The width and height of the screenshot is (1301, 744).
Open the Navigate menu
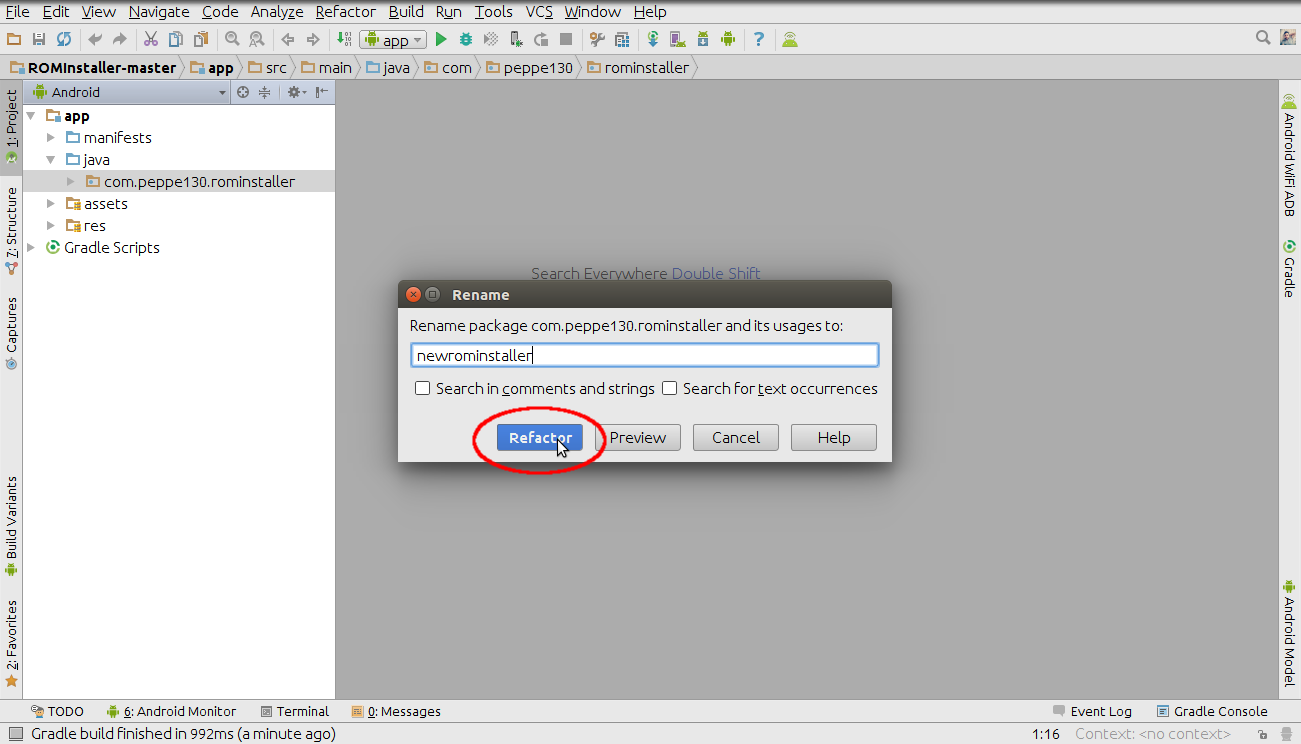(159, 12)
